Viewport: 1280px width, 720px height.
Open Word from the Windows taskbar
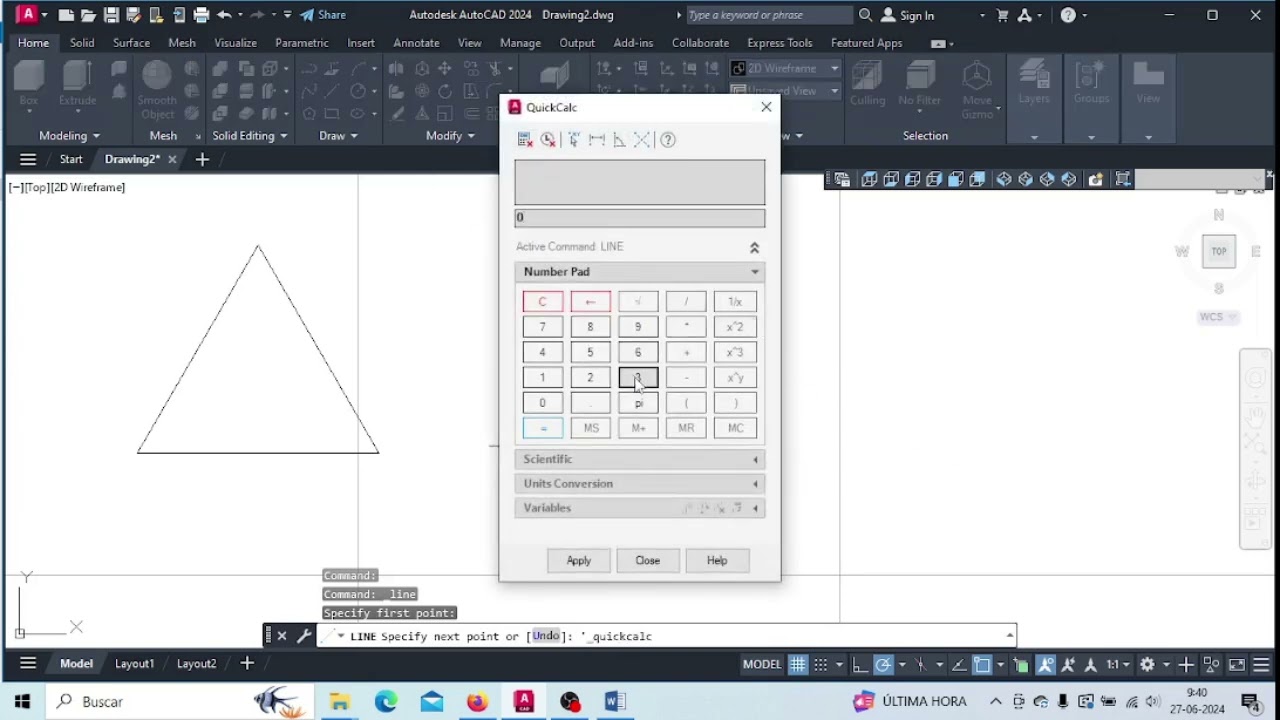[615, 702]
